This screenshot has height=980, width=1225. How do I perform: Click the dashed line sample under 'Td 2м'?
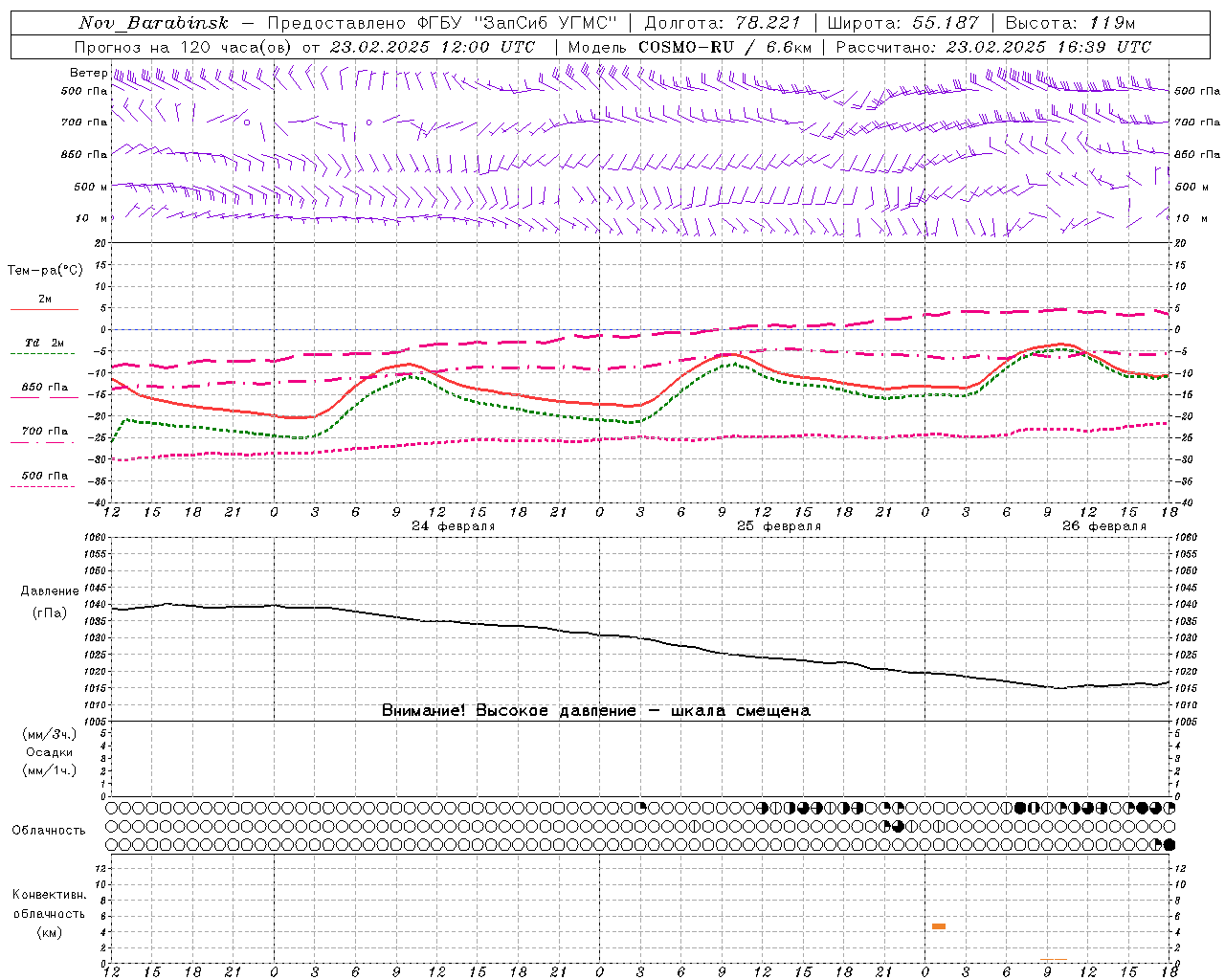point(43,353)
